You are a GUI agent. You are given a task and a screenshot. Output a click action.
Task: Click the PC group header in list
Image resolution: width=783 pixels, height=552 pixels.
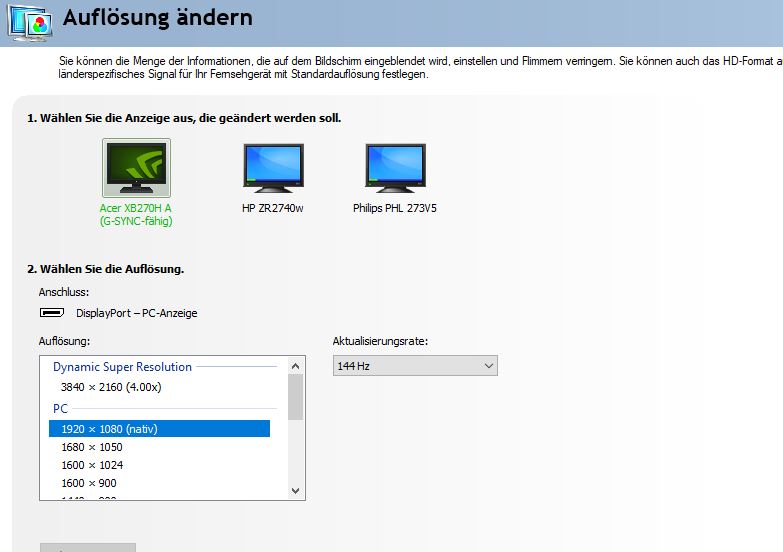point(60,409)
